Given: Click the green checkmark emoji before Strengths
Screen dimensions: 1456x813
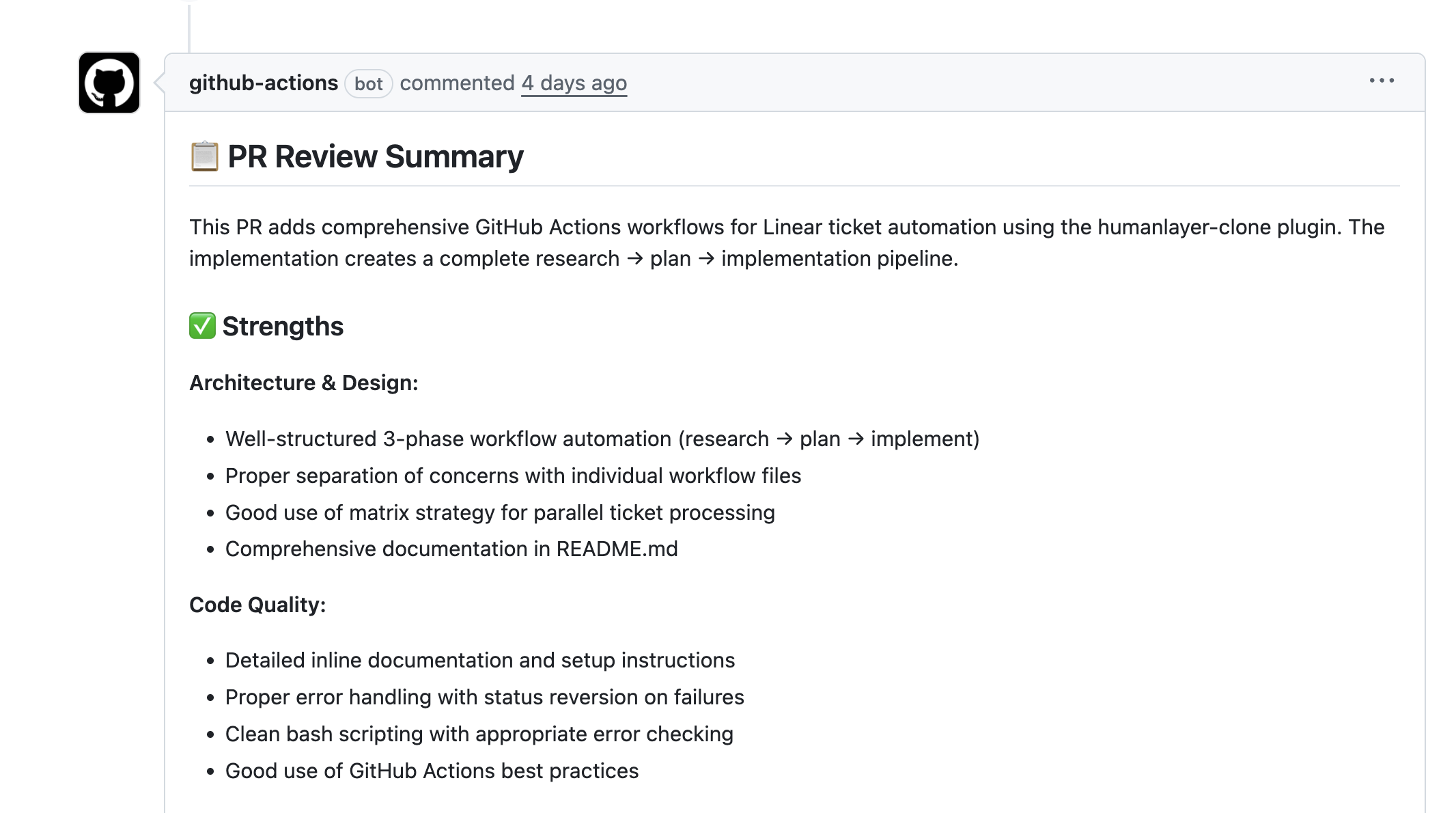Looking at the screenshot, I should 202,326.
